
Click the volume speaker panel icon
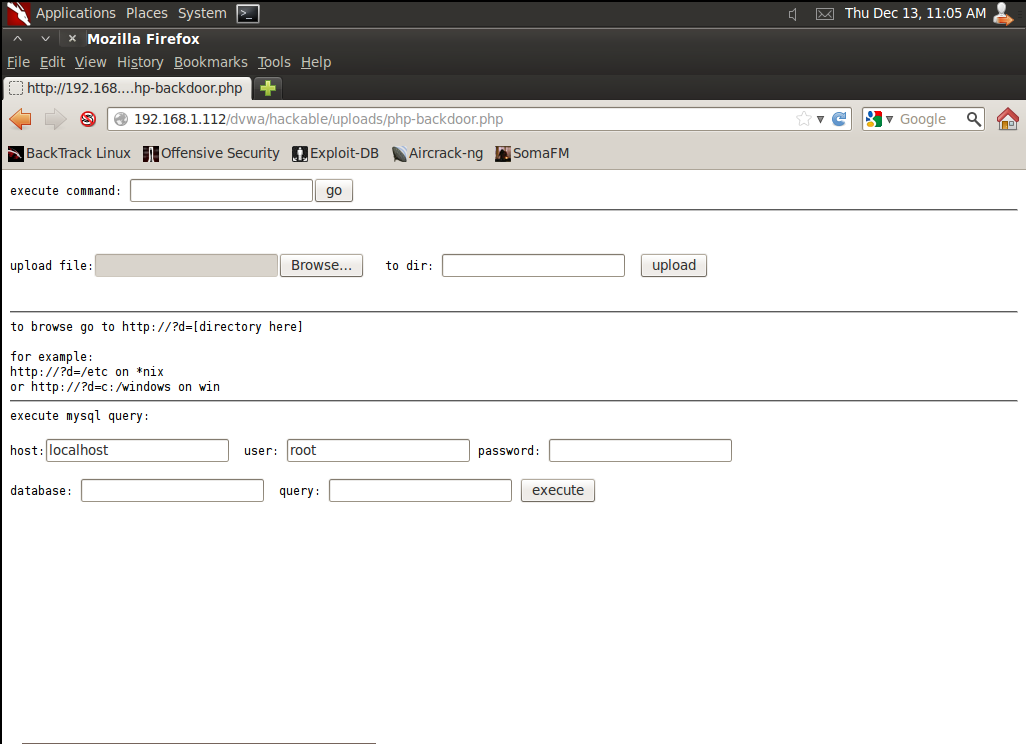pos(792,14)
